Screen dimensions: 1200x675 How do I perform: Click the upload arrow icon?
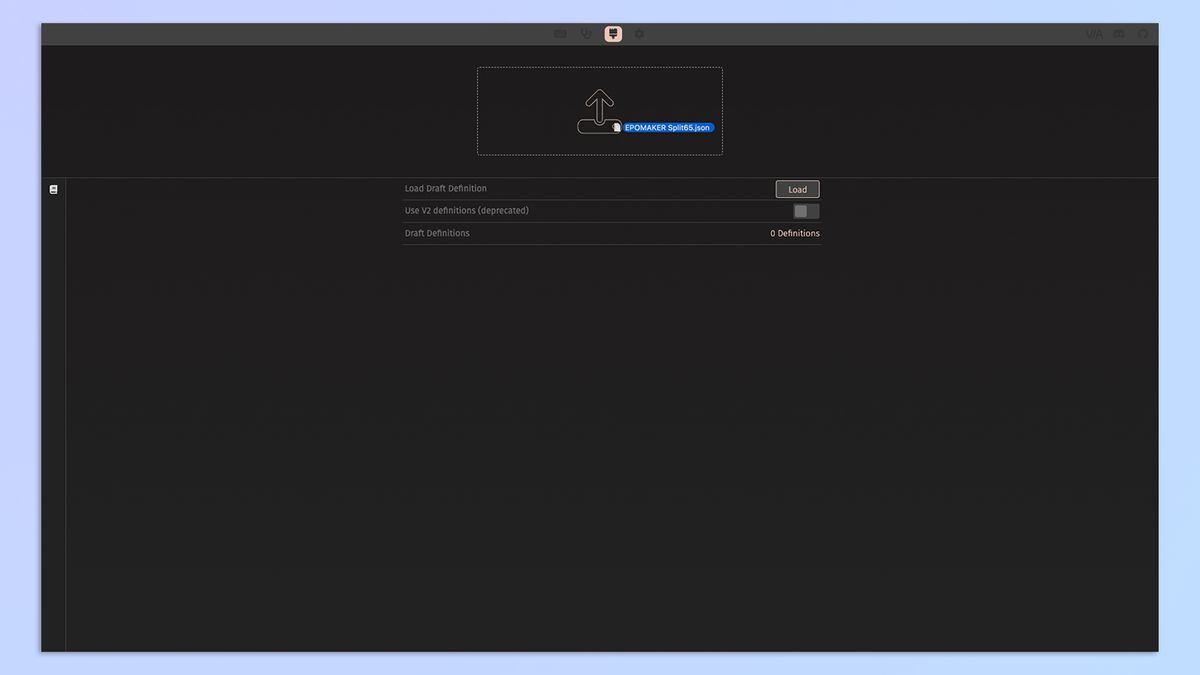(599, 106)
